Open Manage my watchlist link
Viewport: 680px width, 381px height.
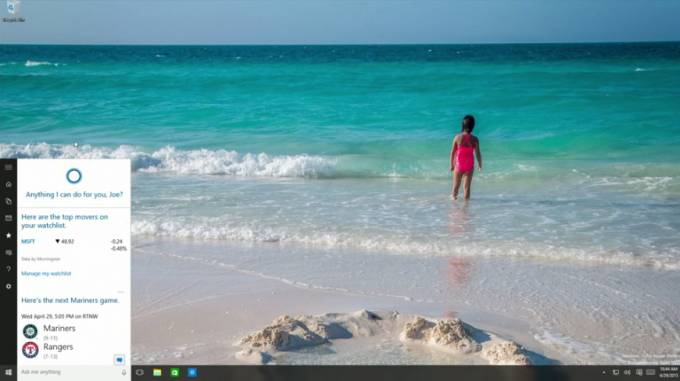(x=46, y=274)
